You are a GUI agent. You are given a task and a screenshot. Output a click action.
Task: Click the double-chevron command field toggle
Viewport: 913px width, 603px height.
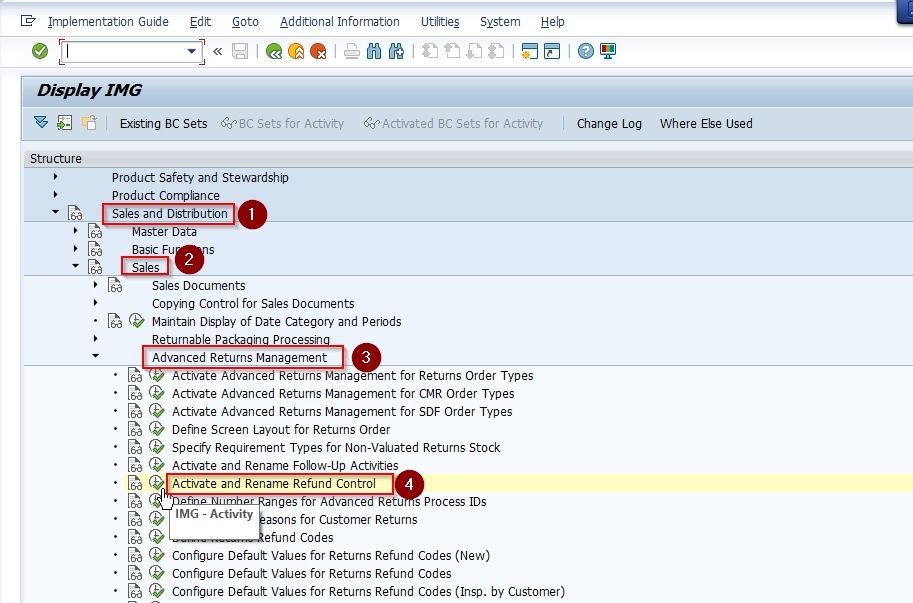217,51
